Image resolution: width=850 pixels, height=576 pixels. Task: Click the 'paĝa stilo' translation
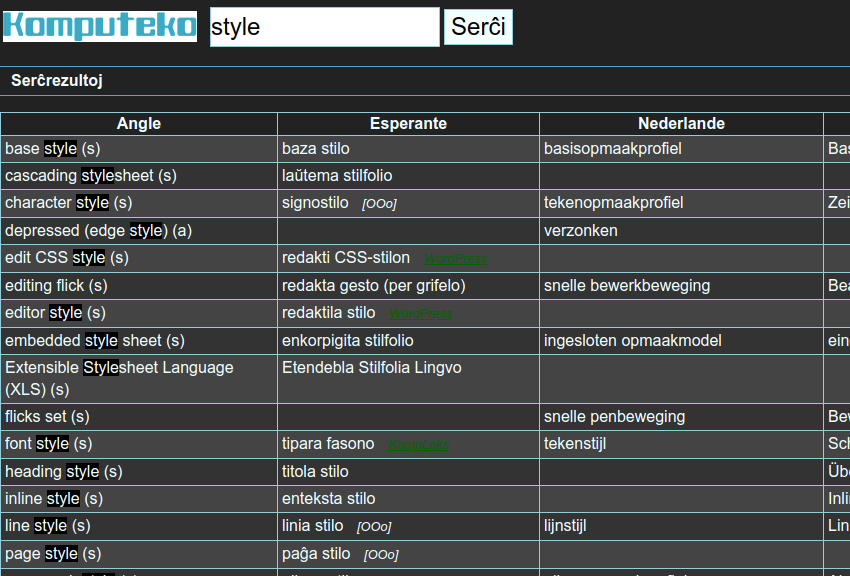coord(316,554)
